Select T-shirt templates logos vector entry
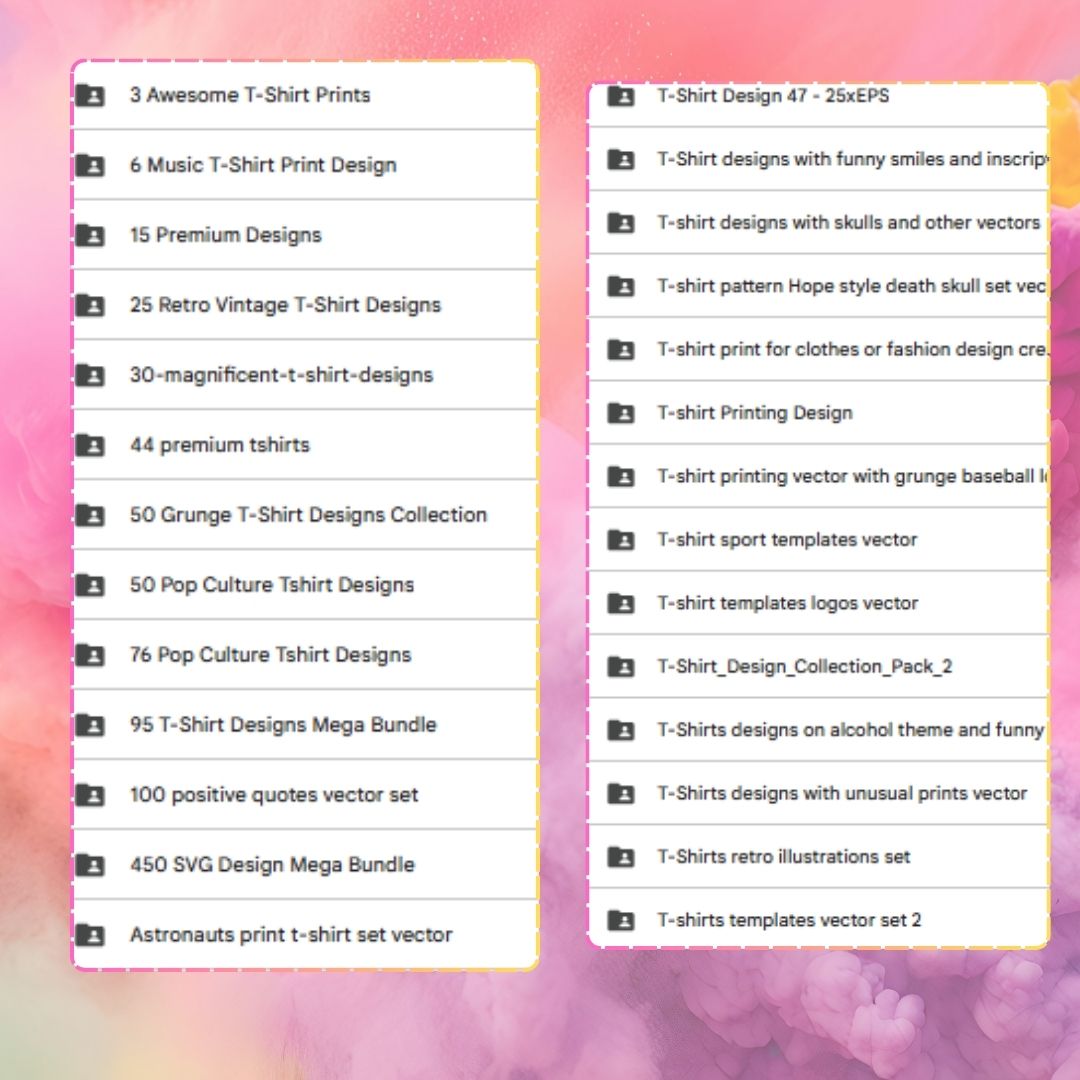The height and width of the screenshot is (1080, 1080). tap(787, 603)
